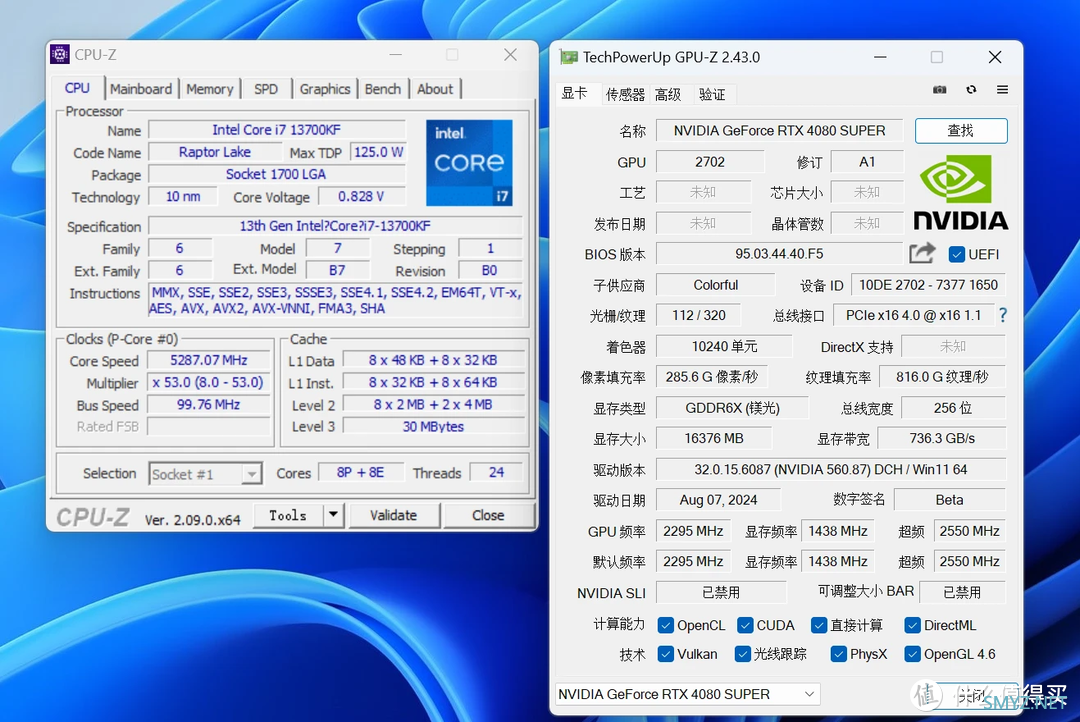This screenshot has width=1080, height=722.
Task: Toggle the DirectML checkbox
Action: click(x=912, y=625)
